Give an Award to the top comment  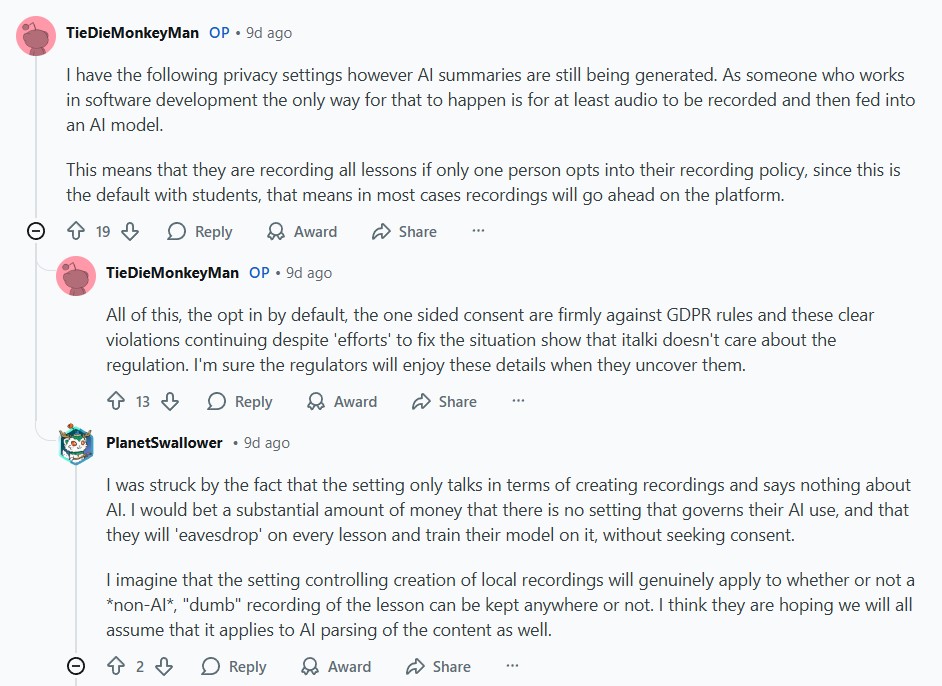pyautogui.click(x=302, y=231)
